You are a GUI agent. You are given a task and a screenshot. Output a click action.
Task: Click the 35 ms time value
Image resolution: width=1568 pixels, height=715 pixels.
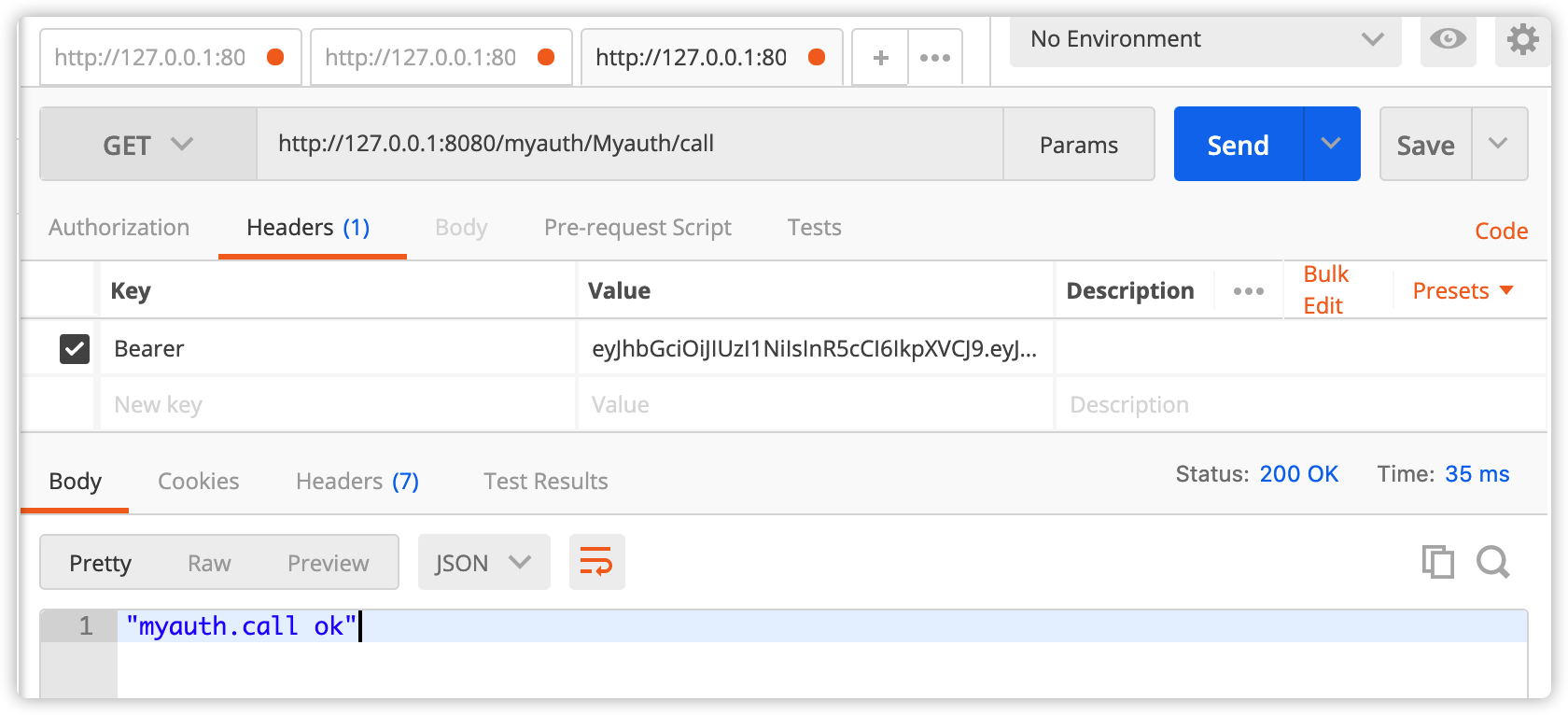point(1477,474)
